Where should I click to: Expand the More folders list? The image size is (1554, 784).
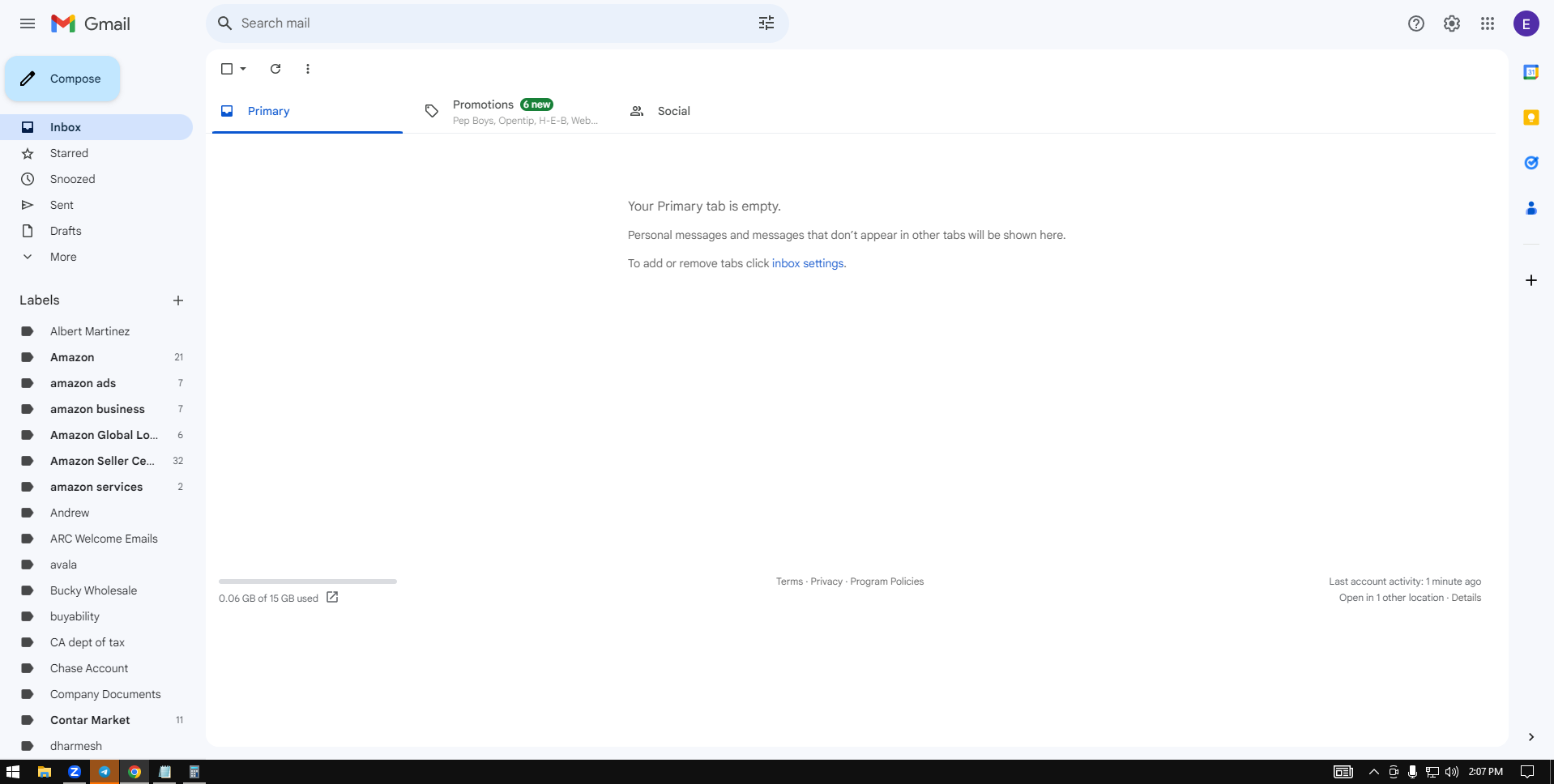(x=96, y=257)
